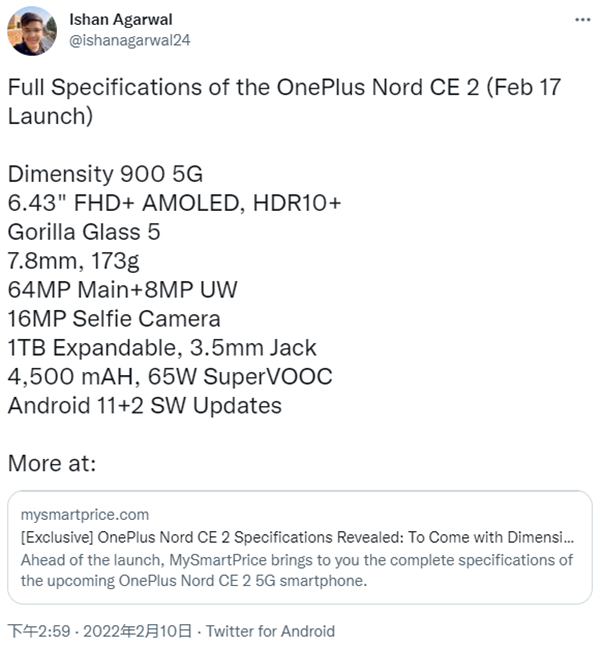Image resolution: width=600 pixels, height=647 pixels.
Task: Click the @ishanagarwal24 handle
Action: pyautogui.click(x=130, y=40)
